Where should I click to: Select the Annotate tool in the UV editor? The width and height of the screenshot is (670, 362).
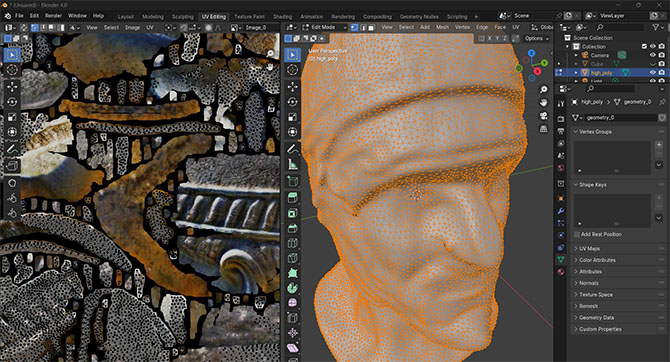coord(12,149)
